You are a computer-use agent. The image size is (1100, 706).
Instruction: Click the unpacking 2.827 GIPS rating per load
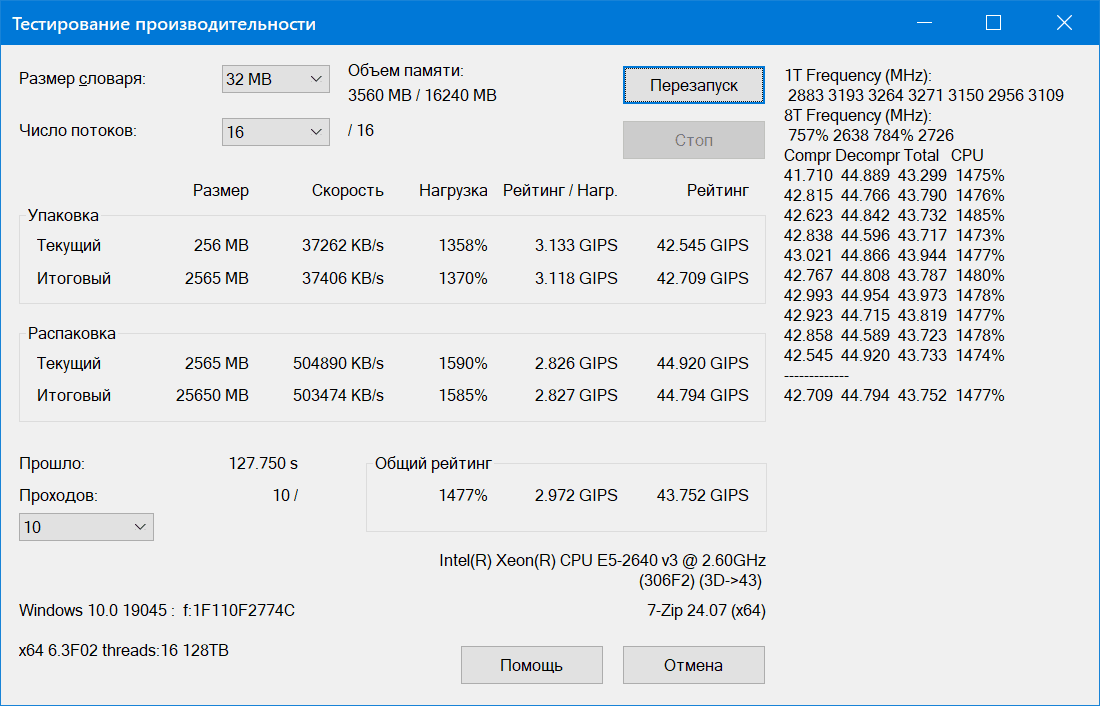click(576, 396)
